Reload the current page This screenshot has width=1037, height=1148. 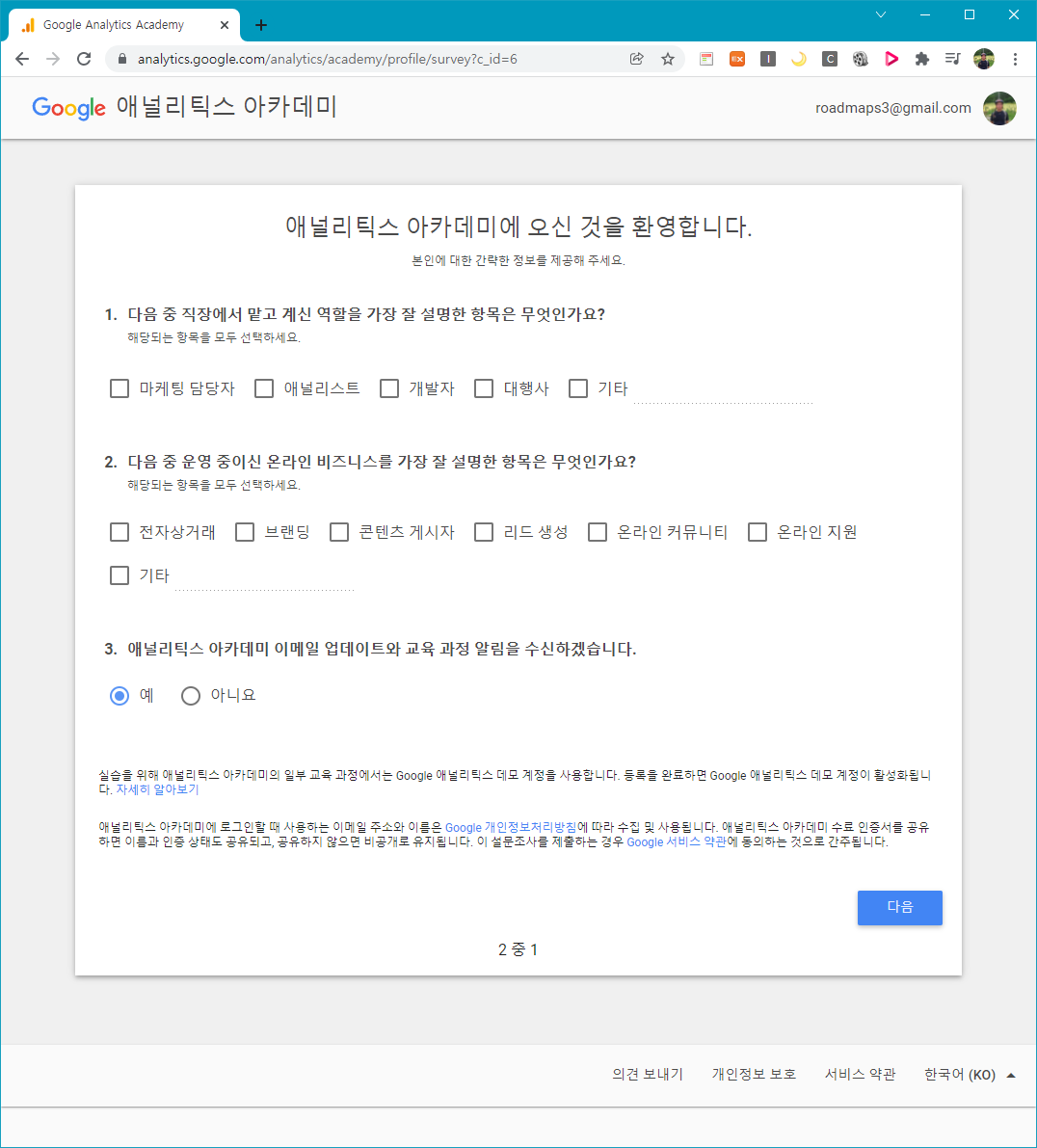[84, 60]
